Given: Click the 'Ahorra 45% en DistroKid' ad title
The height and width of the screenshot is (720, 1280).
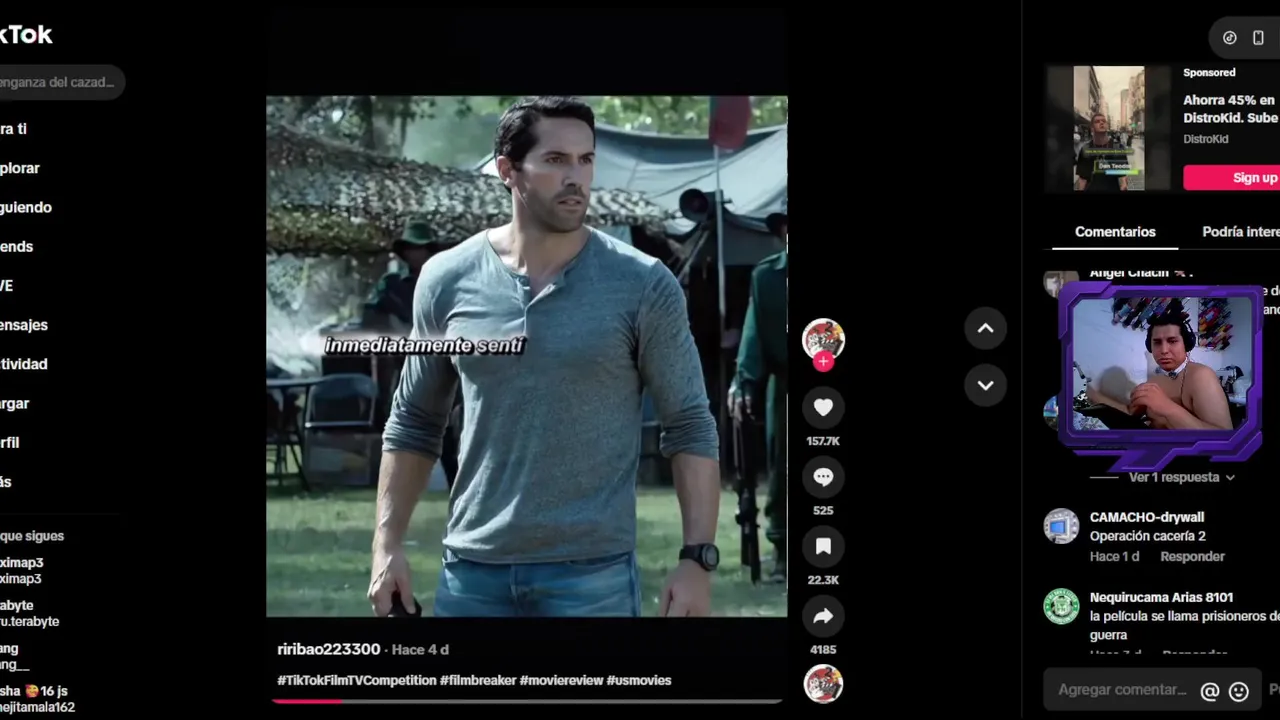Looking at the screenshot, I should [1231, 109].
